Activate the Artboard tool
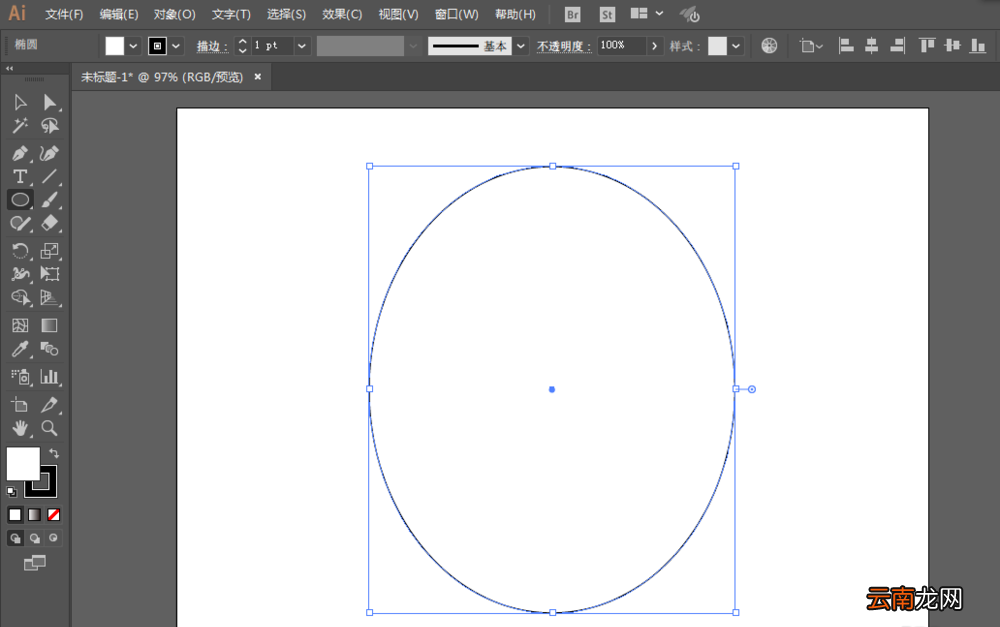 pyautogui.click(x=20, y=404)
